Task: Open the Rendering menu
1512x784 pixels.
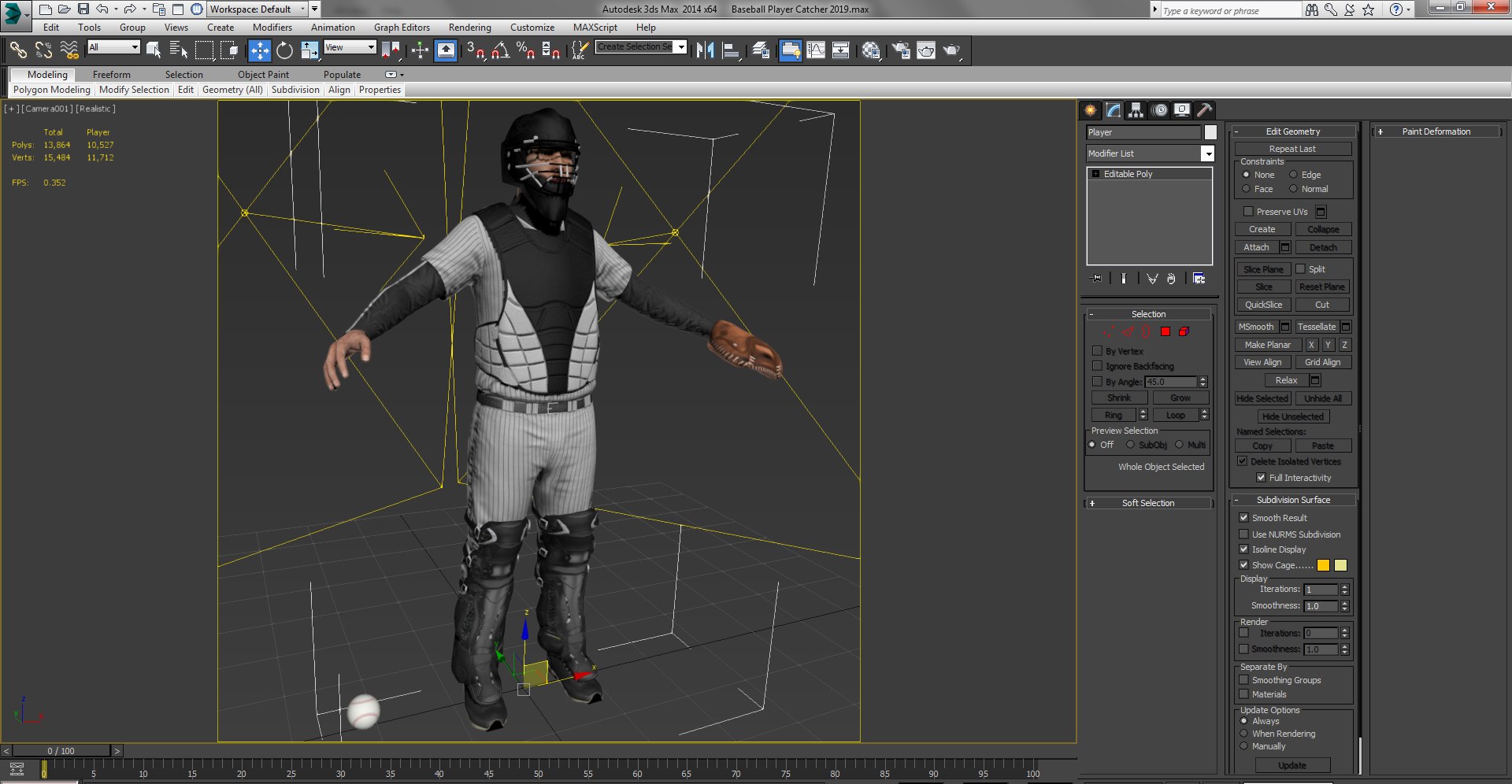Action: click(470, 28)
